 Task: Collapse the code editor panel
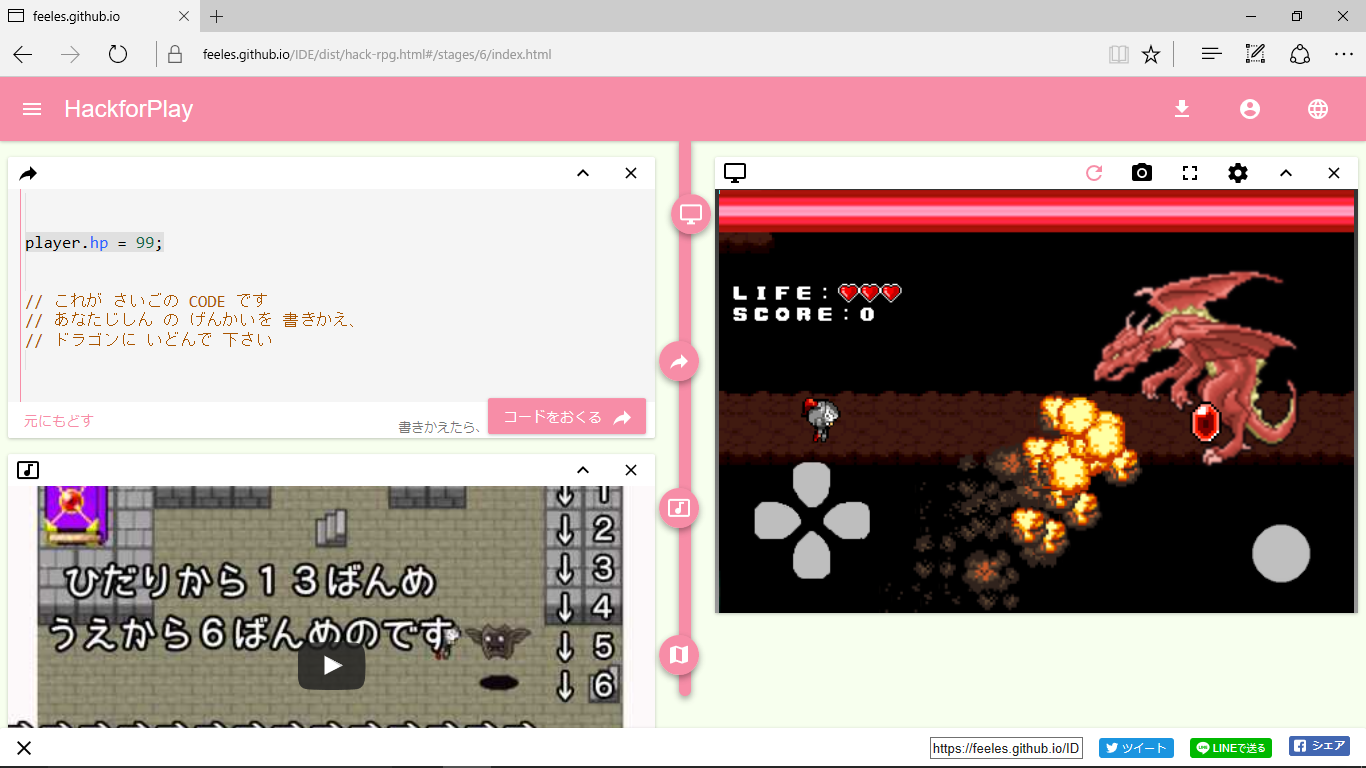583,173
